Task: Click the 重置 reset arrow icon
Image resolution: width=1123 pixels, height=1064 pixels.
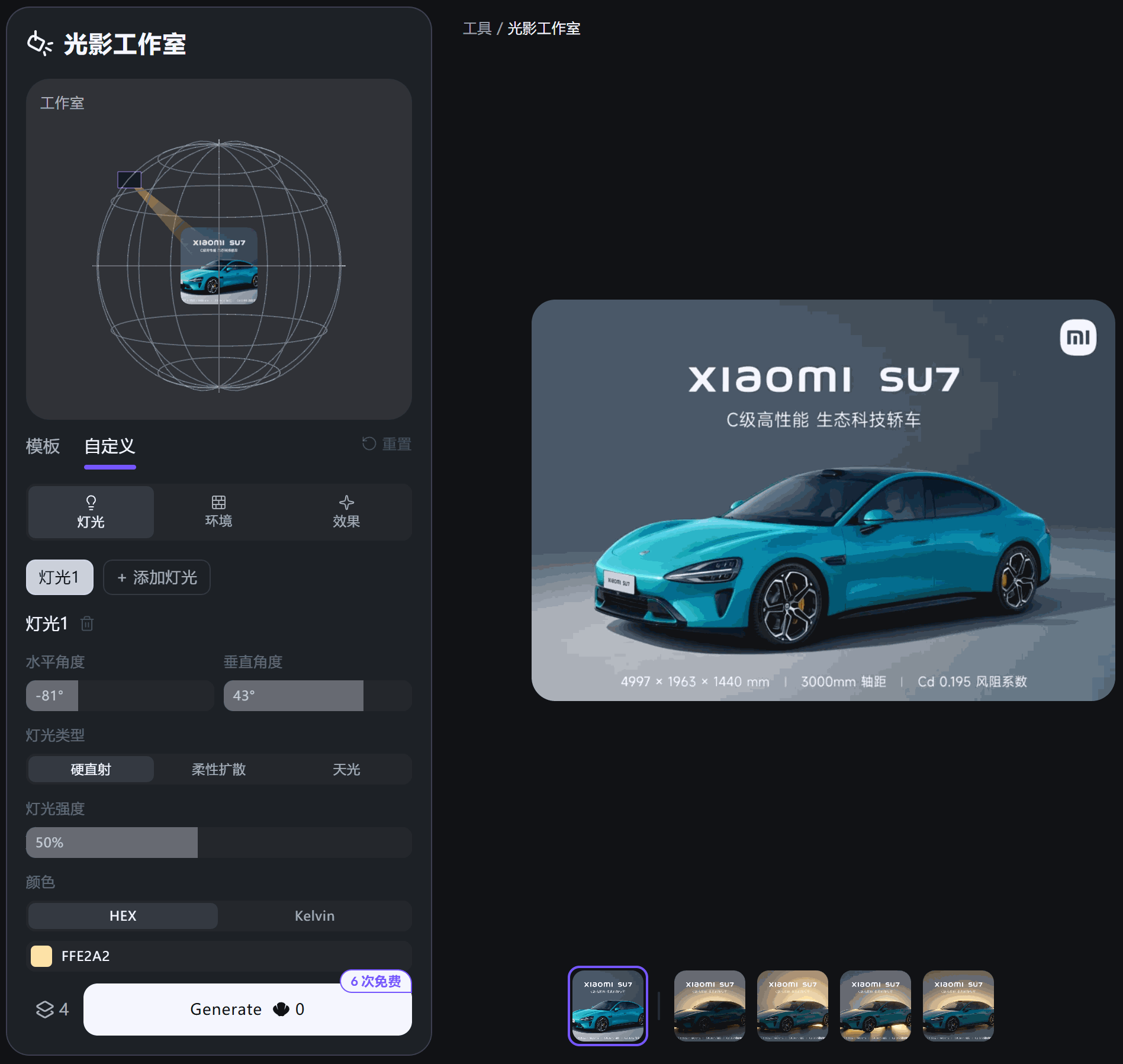Action: click(369, 443)
